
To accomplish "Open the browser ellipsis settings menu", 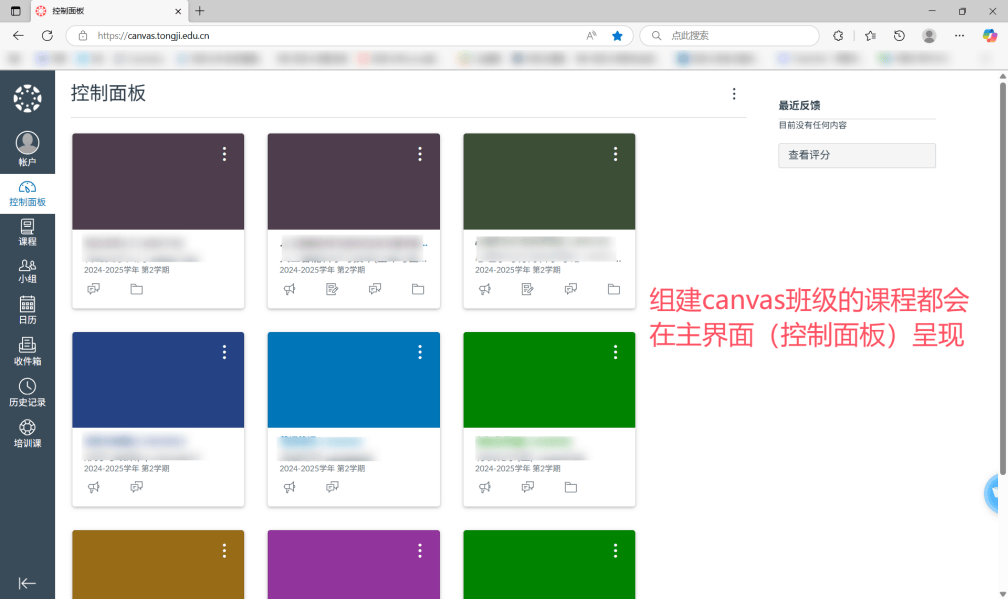I will (x=958, y=34).
